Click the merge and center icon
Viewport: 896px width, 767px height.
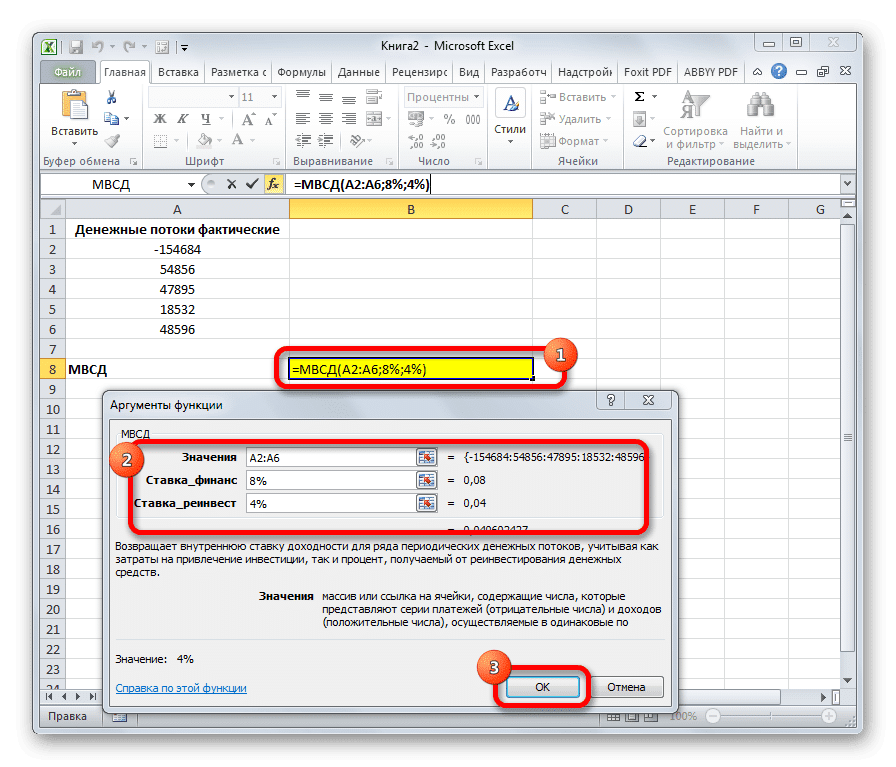pos(374,119)
